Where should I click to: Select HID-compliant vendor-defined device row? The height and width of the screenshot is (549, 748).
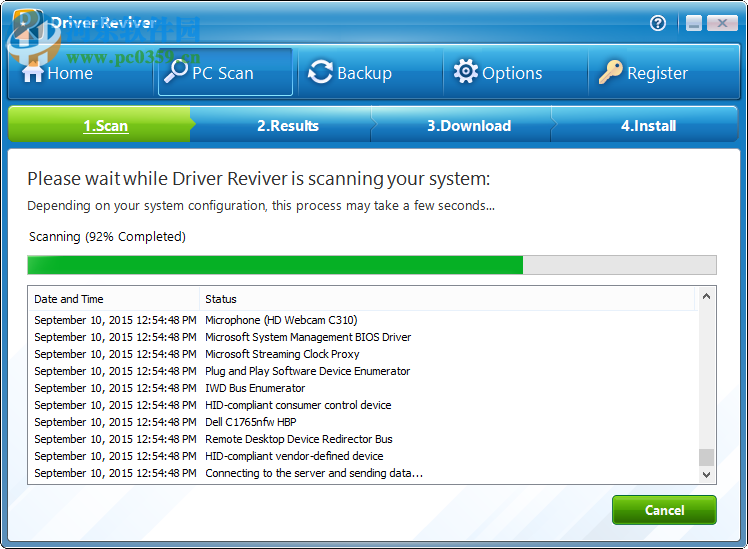click(x=363, y=456)
